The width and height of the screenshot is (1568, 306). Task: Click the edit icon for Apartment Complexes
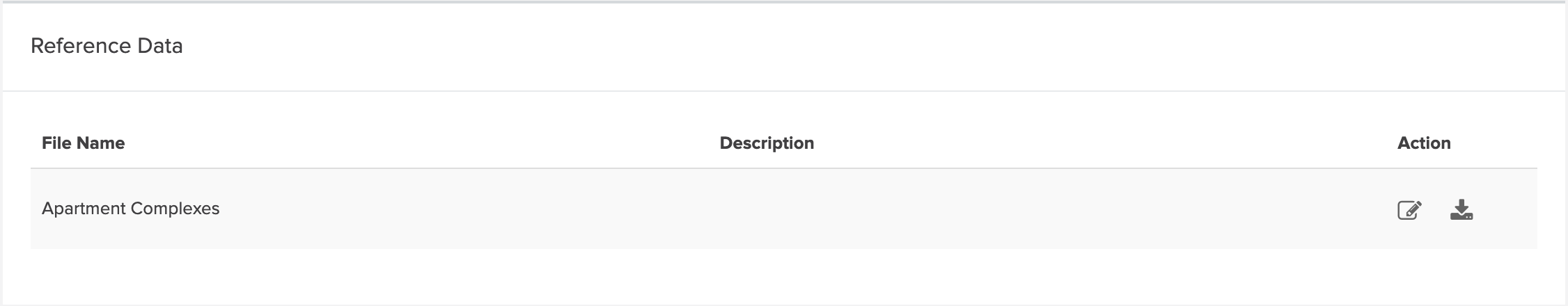pos(1409,209)
